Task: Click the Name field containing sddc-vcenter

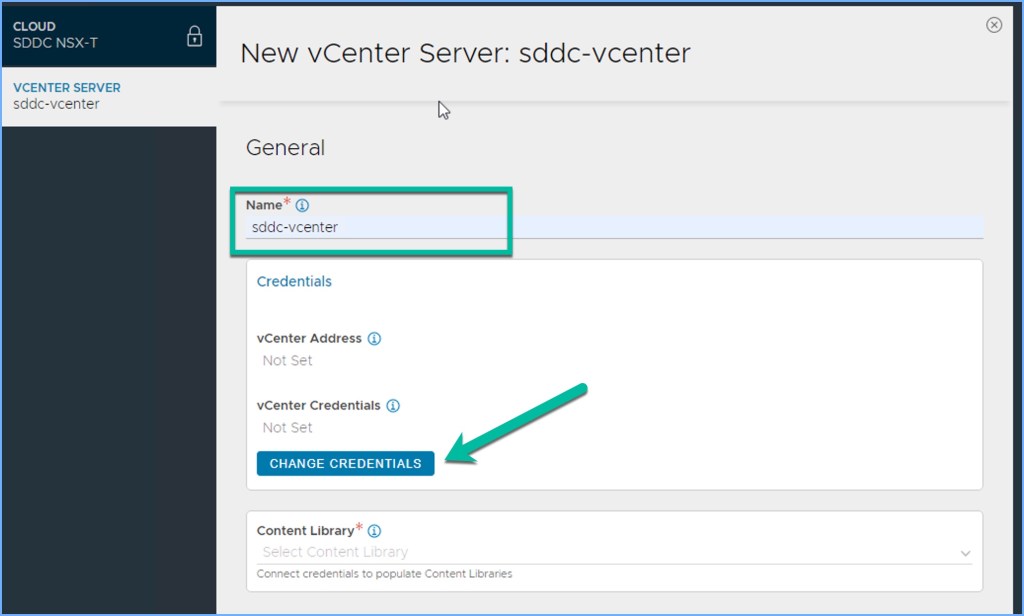Action: [x=600, y=227]
